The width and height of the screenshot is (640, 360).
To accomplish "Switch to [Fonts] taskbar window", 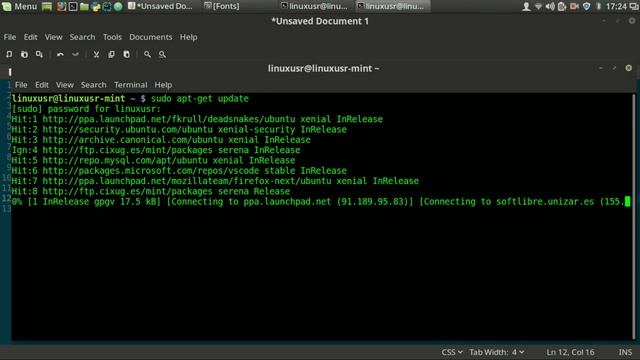I will (x=222, y=6).
